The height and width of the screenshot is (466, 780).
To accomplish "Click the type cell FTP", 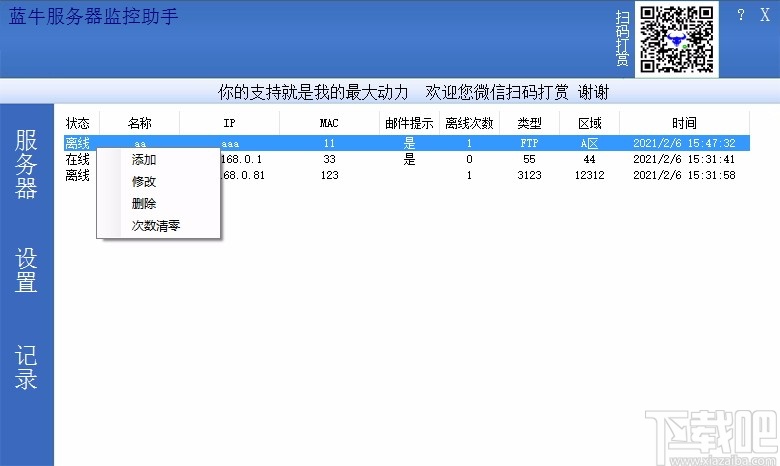I will [529, 143].
